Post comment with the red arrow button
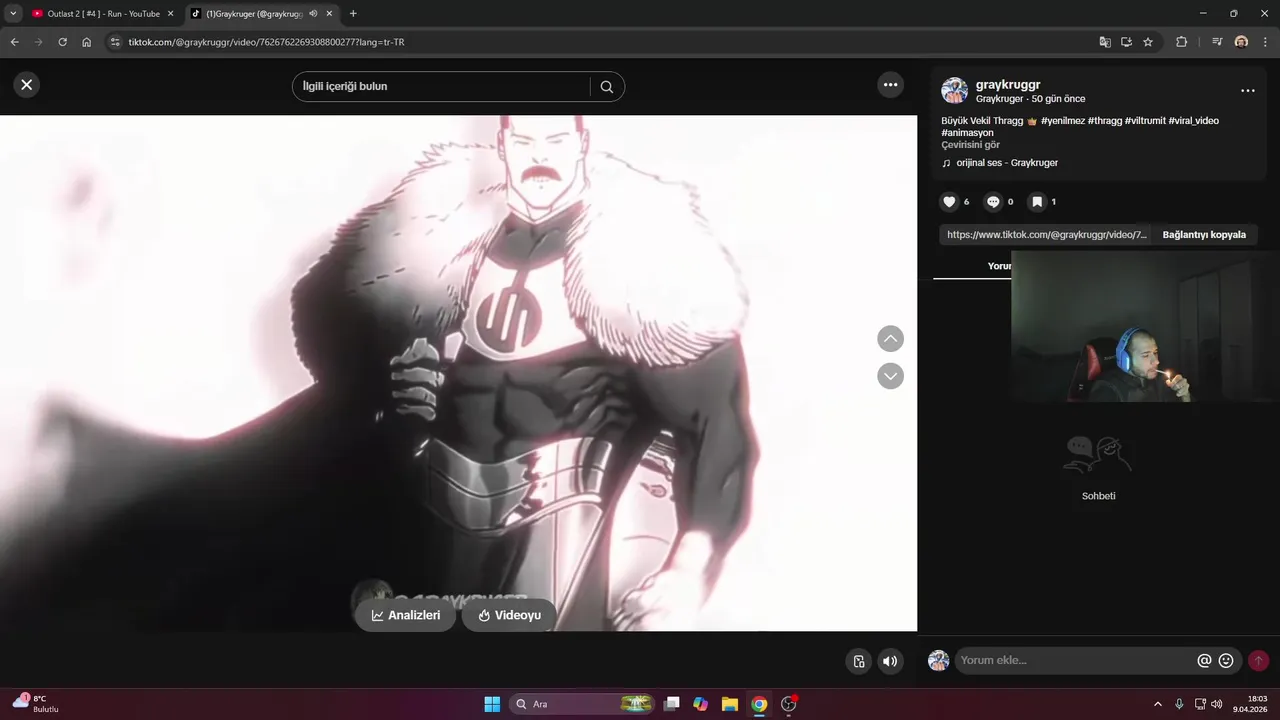 [1258, 661]
